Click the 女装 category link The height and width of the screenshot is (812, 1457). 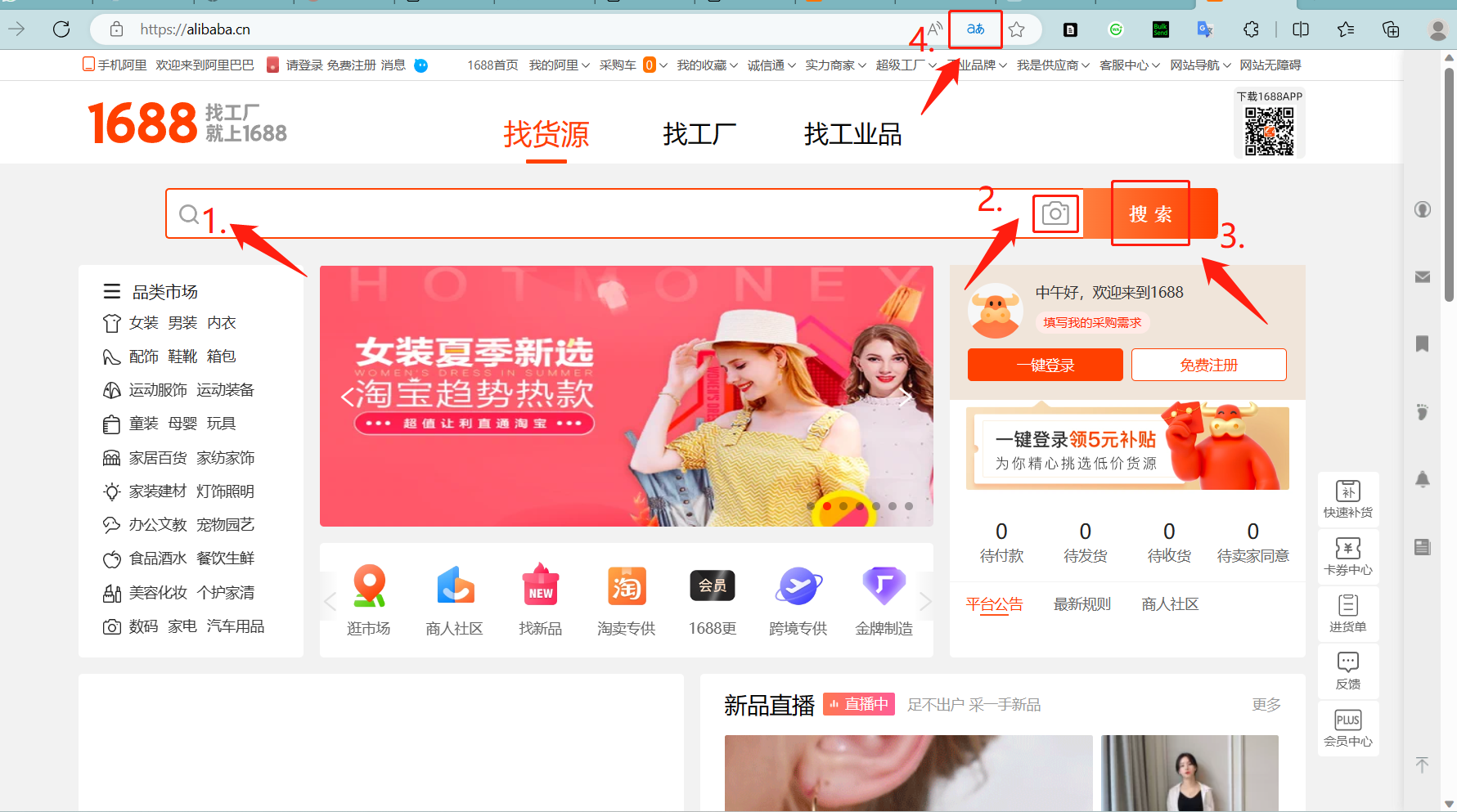(144, 323)
